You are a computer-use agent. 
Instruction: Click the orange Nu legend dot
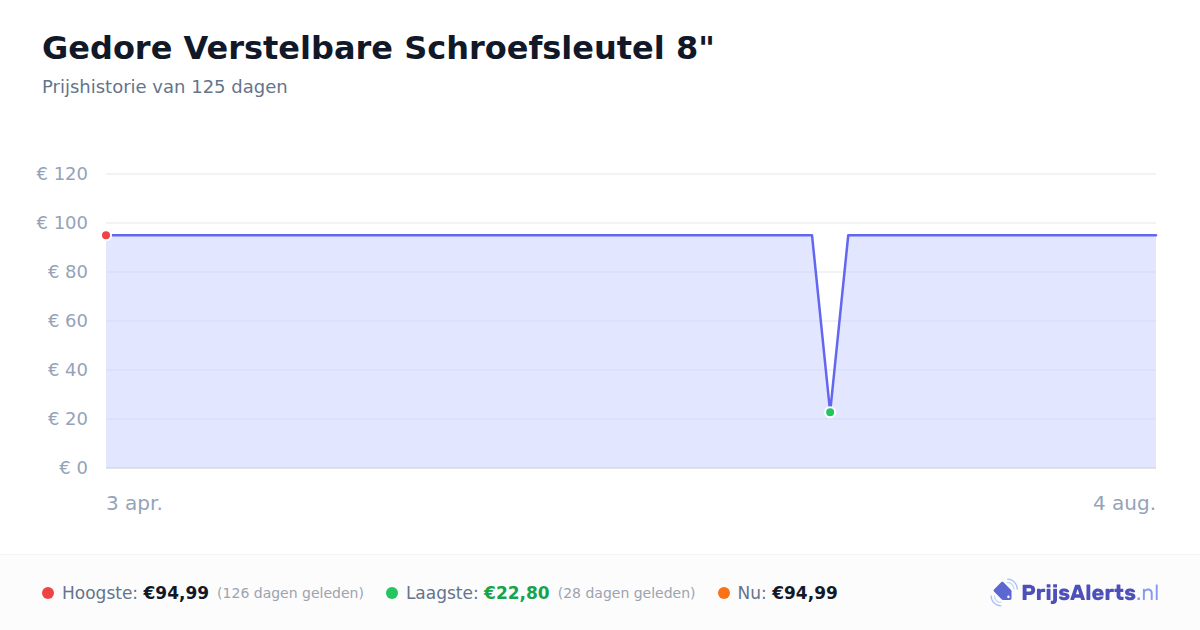pyautogui.click(x=724, y=593)
